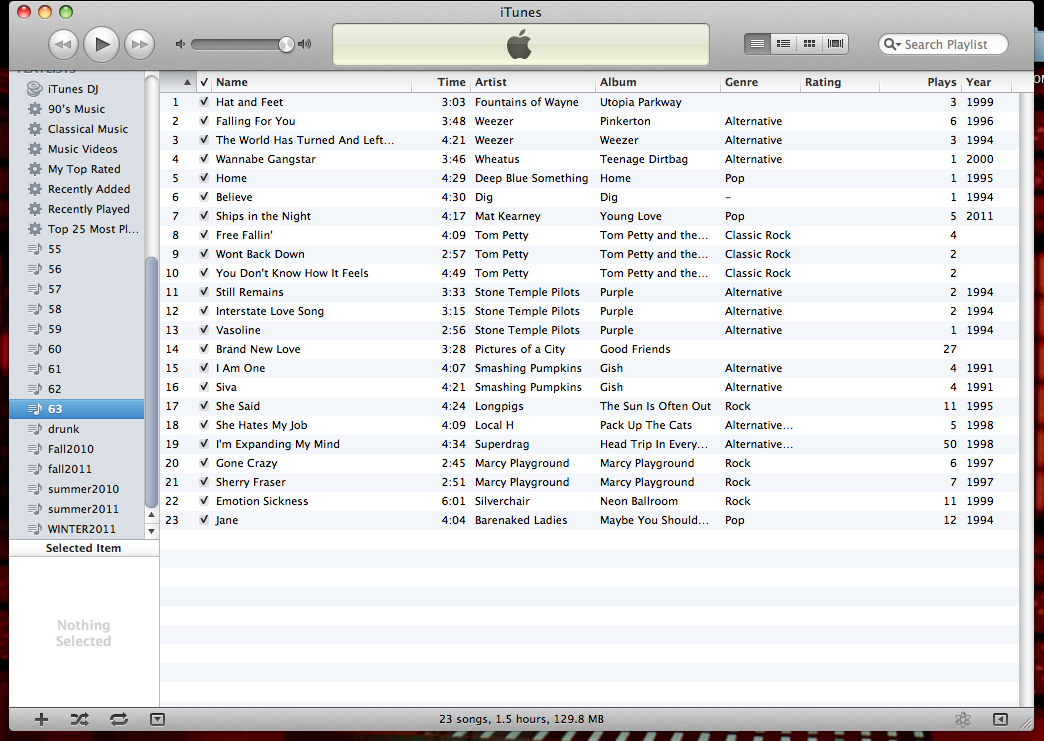
Task: Uncheck She Said checkbox
Action: (204, 406)
